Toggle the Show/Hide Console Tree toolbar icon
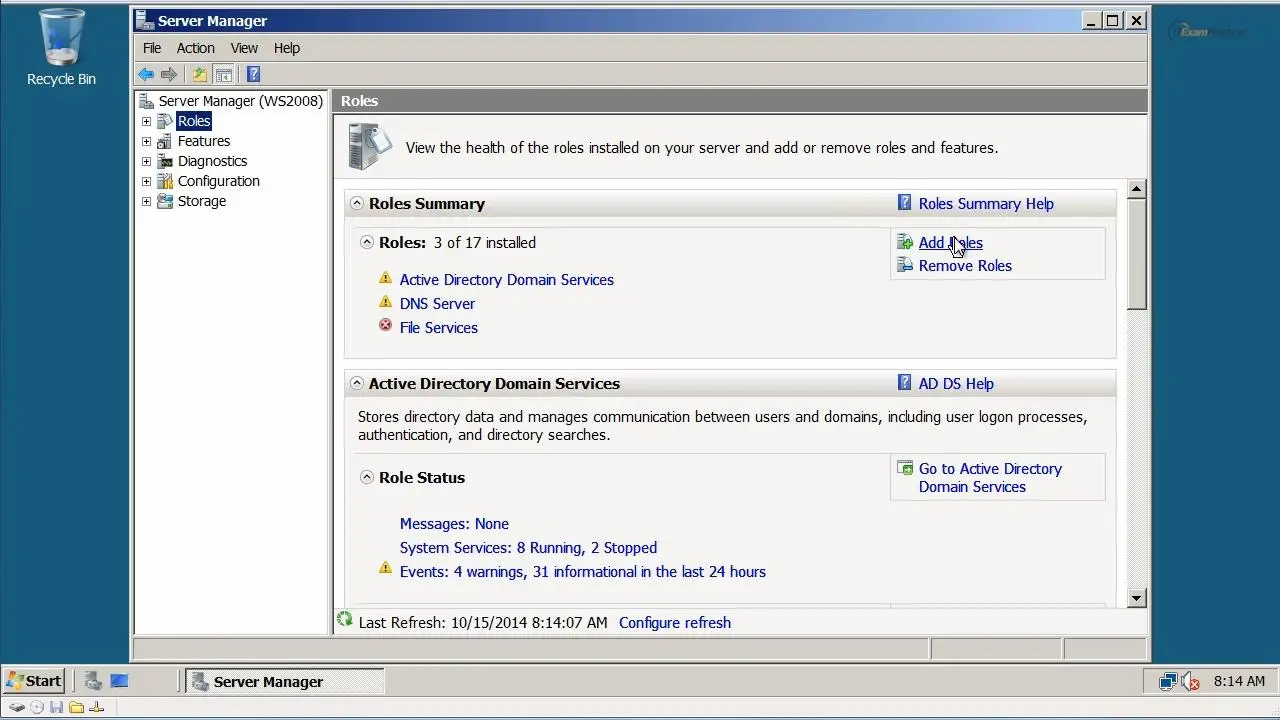The width and height of the screenshot is (1280, 720). (x=224, y=74)
